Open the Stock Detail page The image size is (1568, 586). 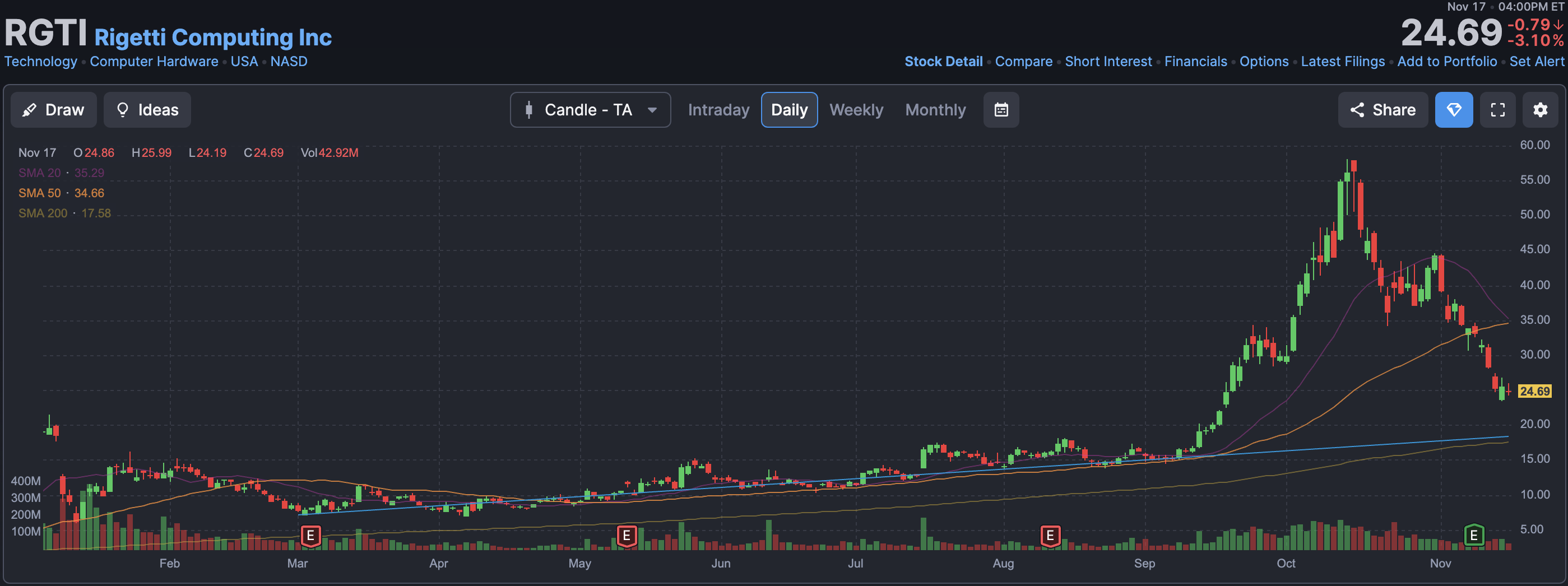944,62
